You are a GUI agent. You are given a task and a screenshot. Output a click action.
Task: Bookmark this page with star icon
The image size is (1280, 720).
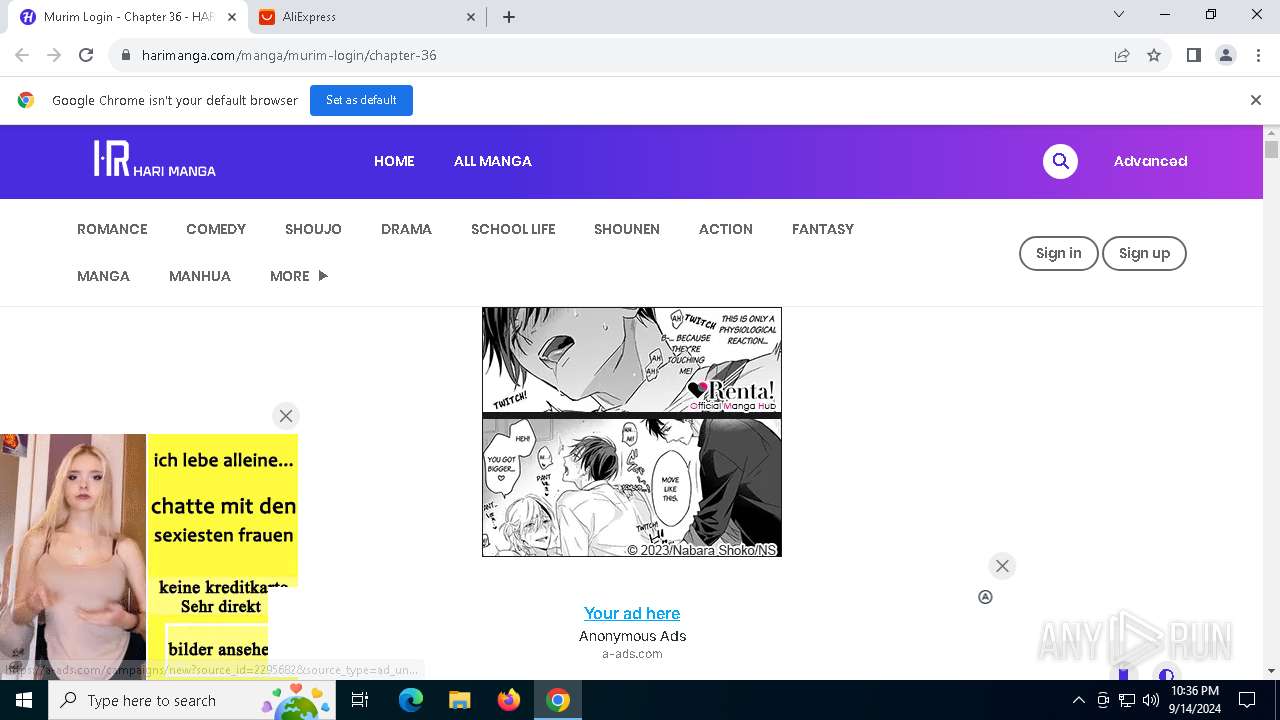pyautogui.click(x=1154, y=55)
